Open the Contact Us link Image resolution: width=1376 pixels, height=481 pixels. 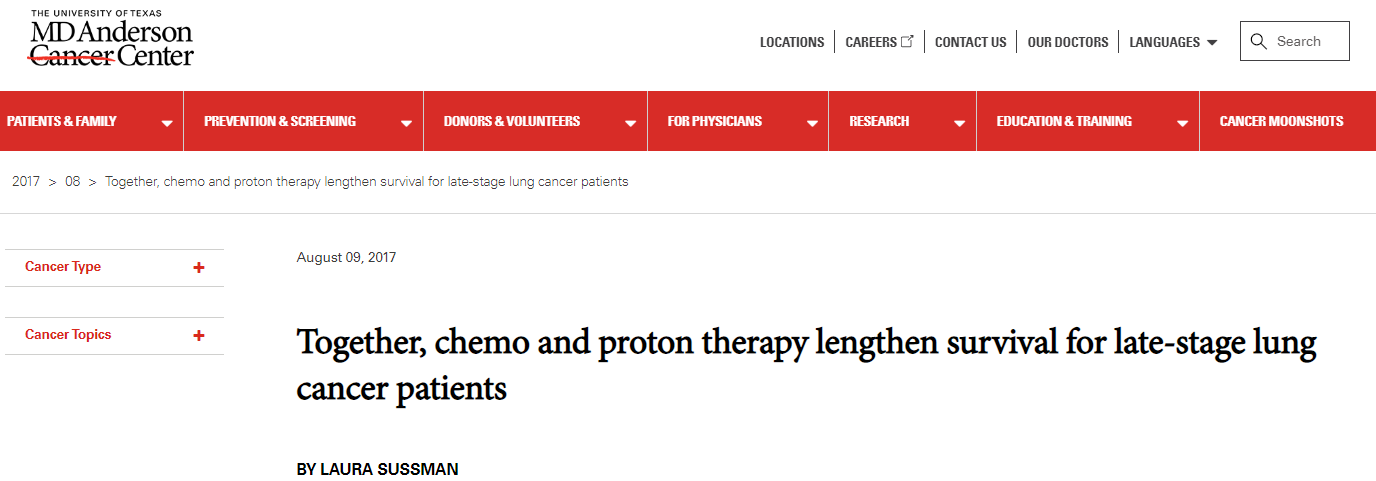click(971, 42)
